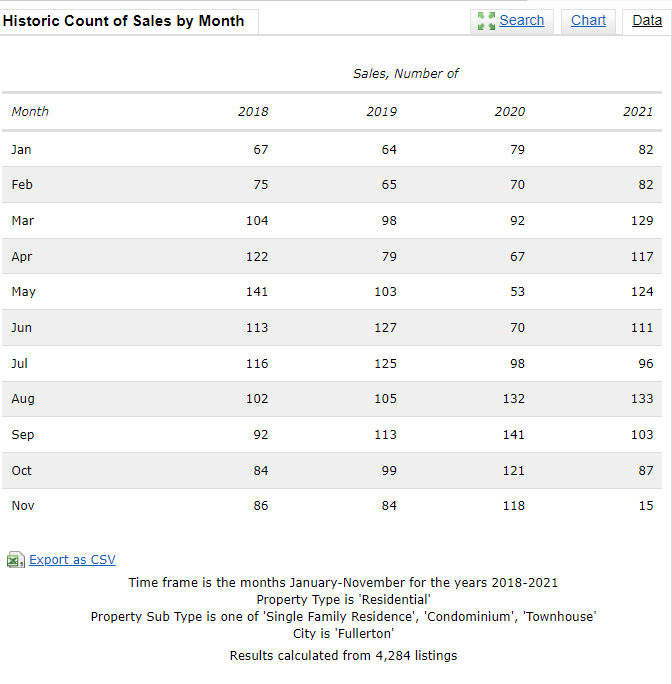Click the Historic Count of Sales by Month title
The image size is (672, 684).
123,21
